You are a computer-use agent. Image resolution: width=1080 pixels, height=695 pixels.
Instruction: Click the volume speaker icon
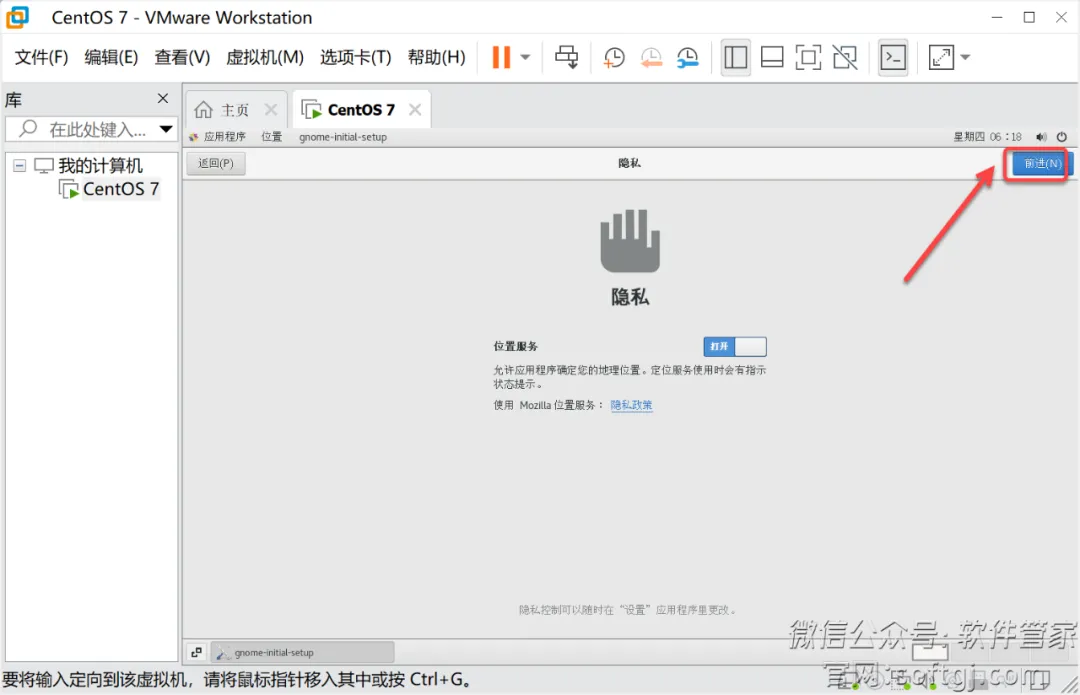click(1041, 136)
